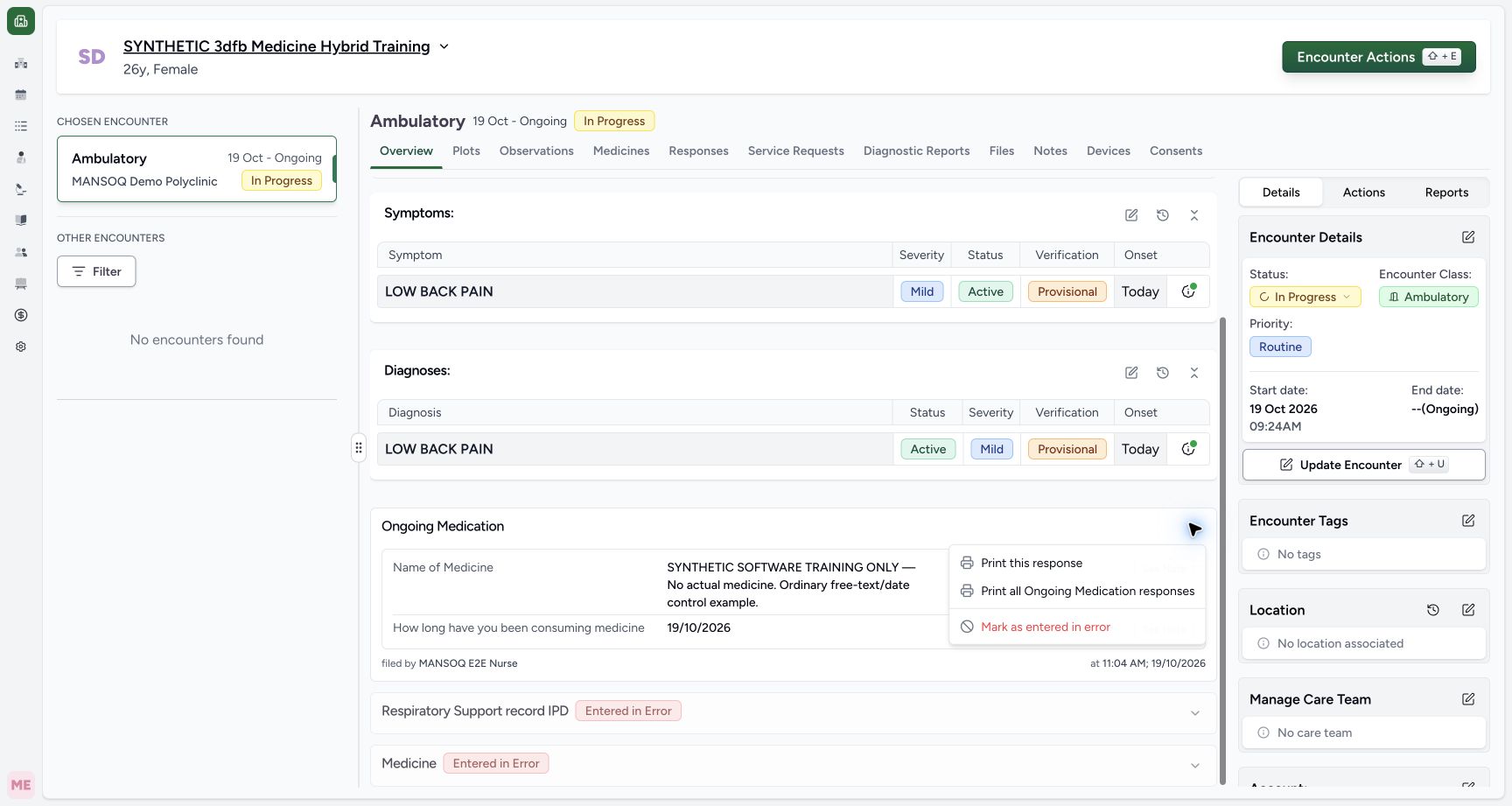This screenshot has height=806, width=1512.
Task: View Diagnoses history icon
Action: pos(1163,373)
